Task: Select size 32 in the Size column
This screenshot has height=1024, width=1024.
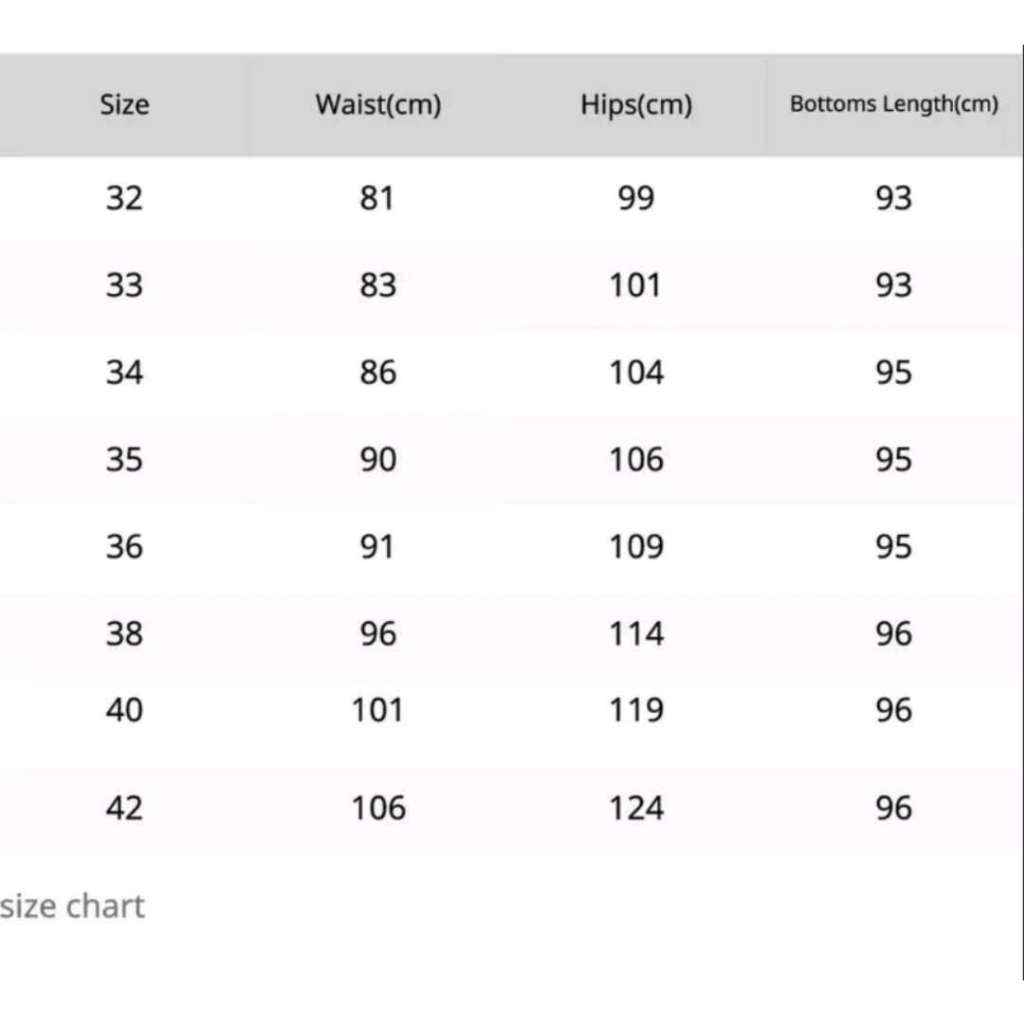Action: pyautogui.click(x=124, y=198)
